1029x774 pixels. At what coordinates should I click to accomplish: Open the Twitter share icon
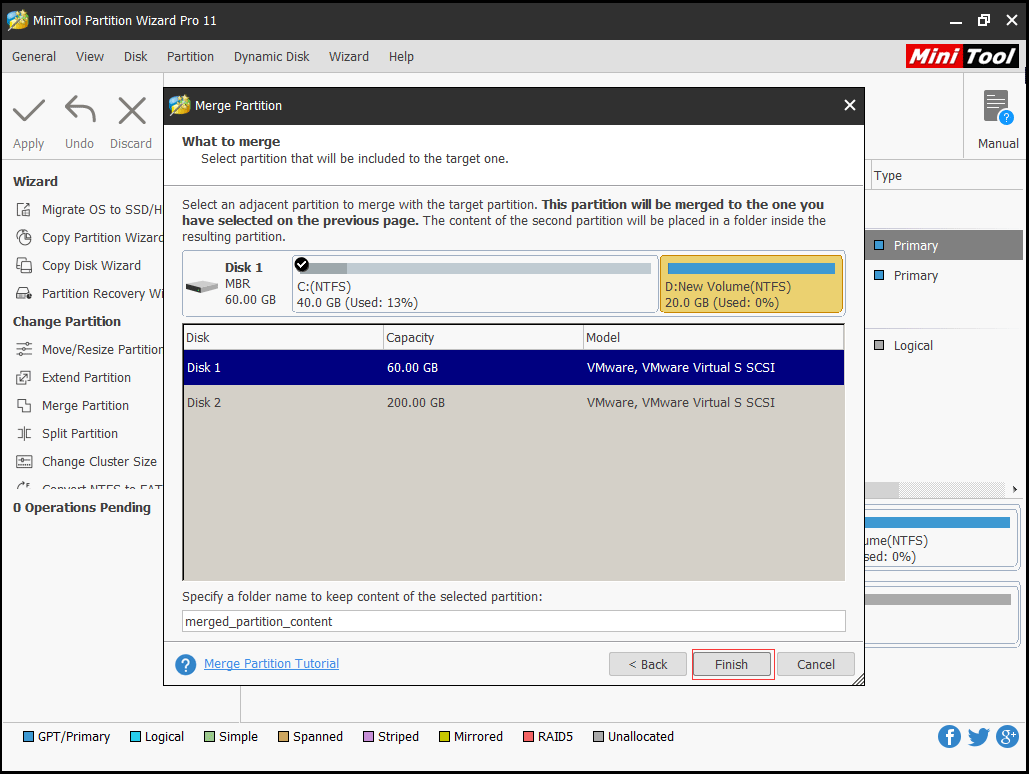coord(978,737)
